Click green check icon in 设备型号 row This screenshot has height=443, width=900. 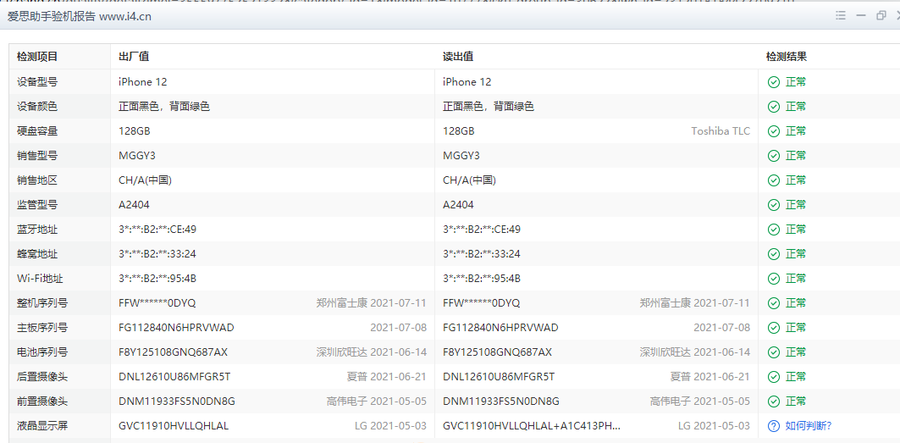click(x=773, y=82)
